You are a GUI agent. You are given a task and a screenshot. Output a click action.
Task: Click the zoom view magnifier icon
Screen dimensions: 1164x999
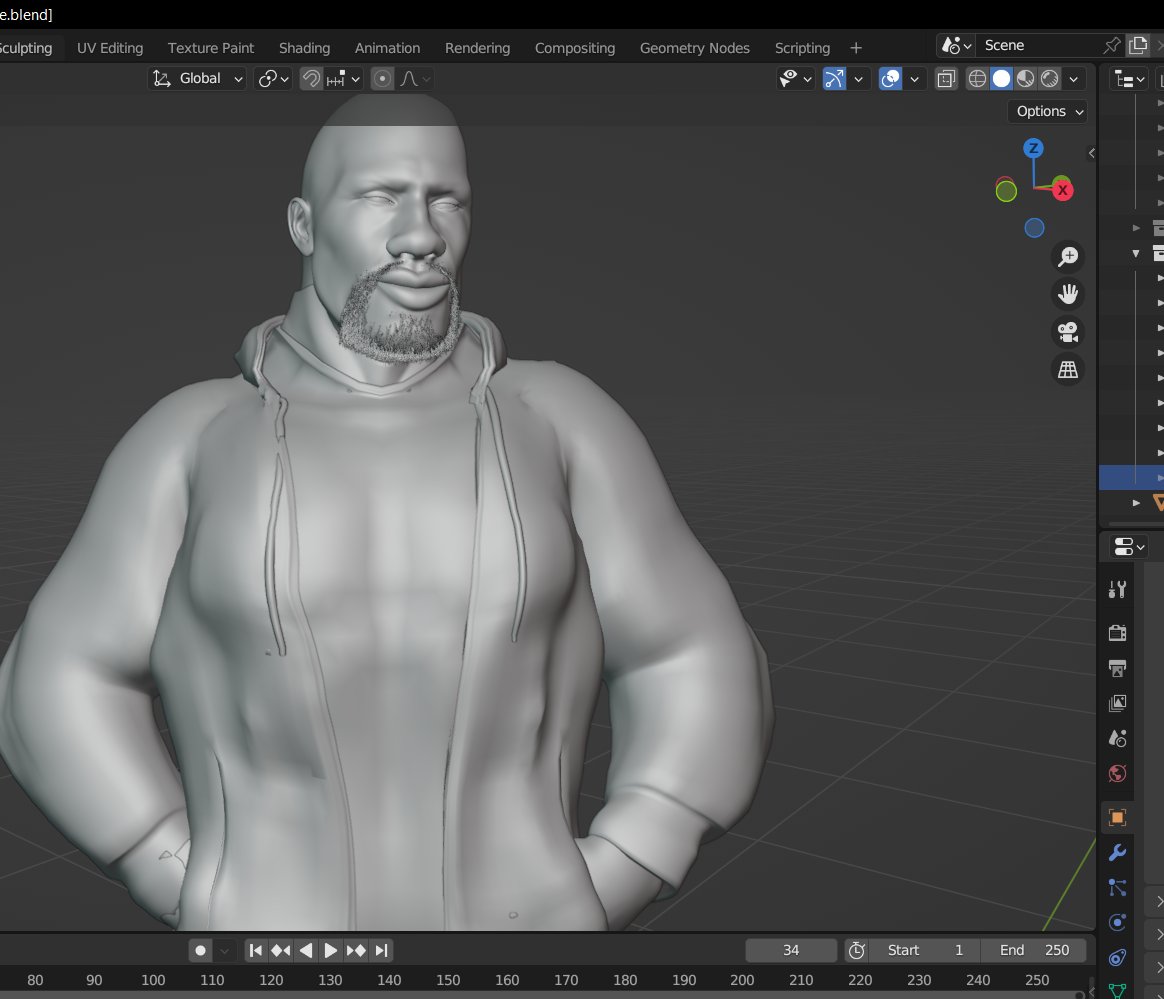(1068, 257)
